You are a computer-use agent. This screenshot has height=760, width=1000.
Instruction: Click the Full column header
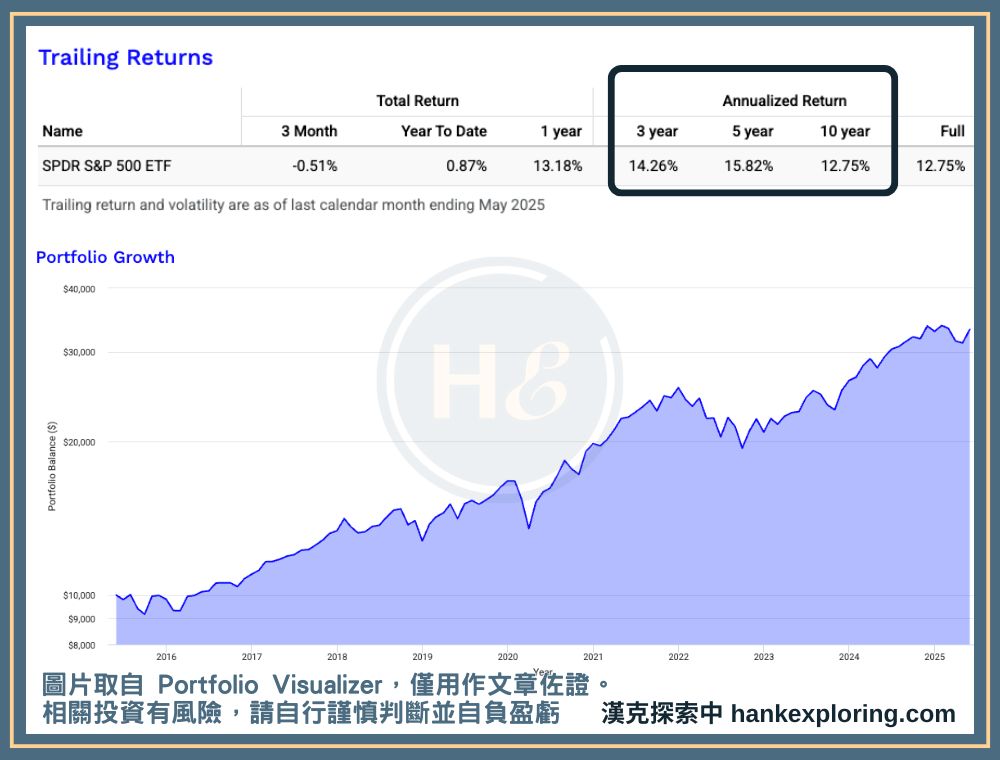click(x=952, y=131)
